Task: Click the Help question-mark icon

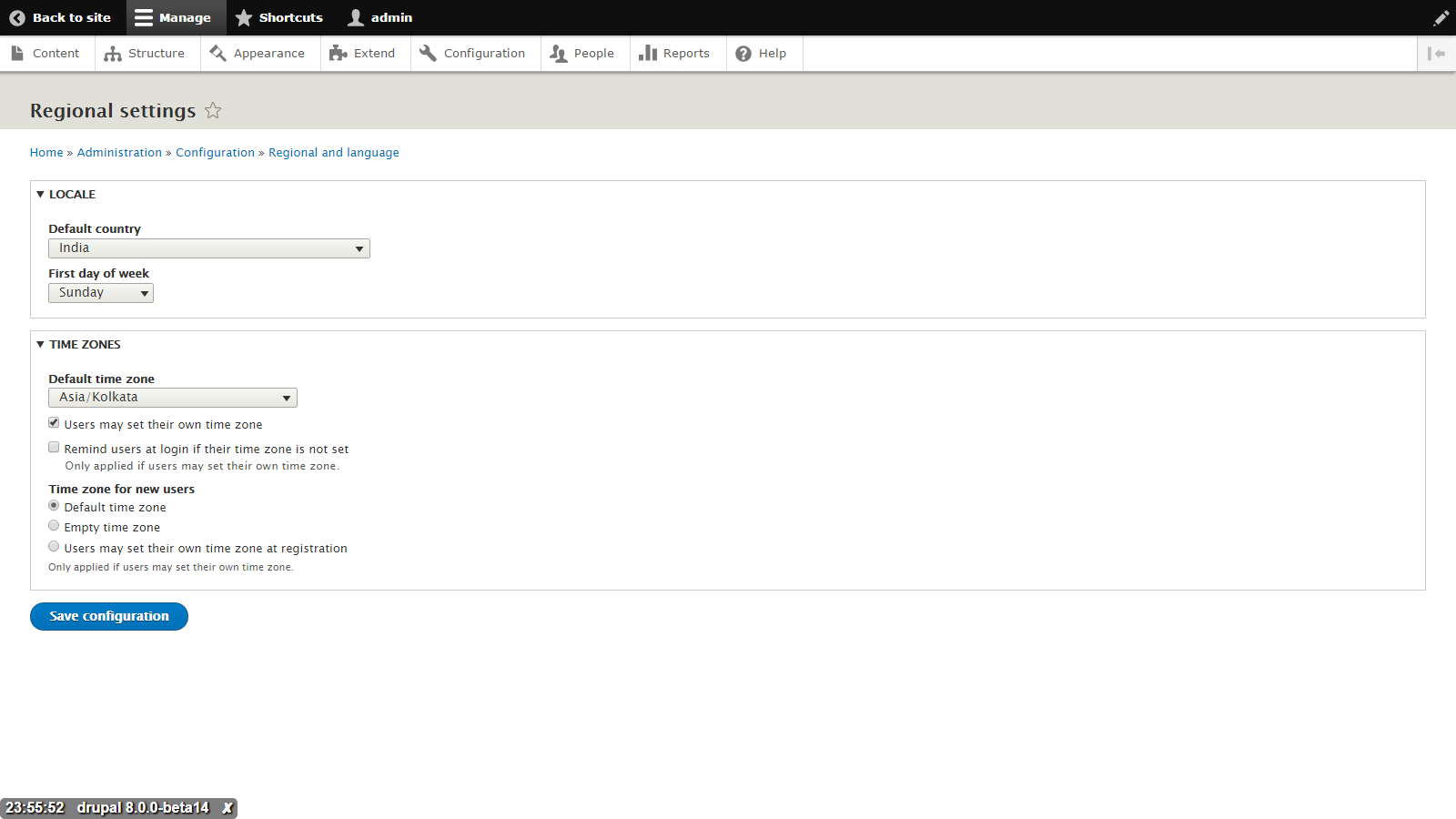Action: [x=743, y=53]
